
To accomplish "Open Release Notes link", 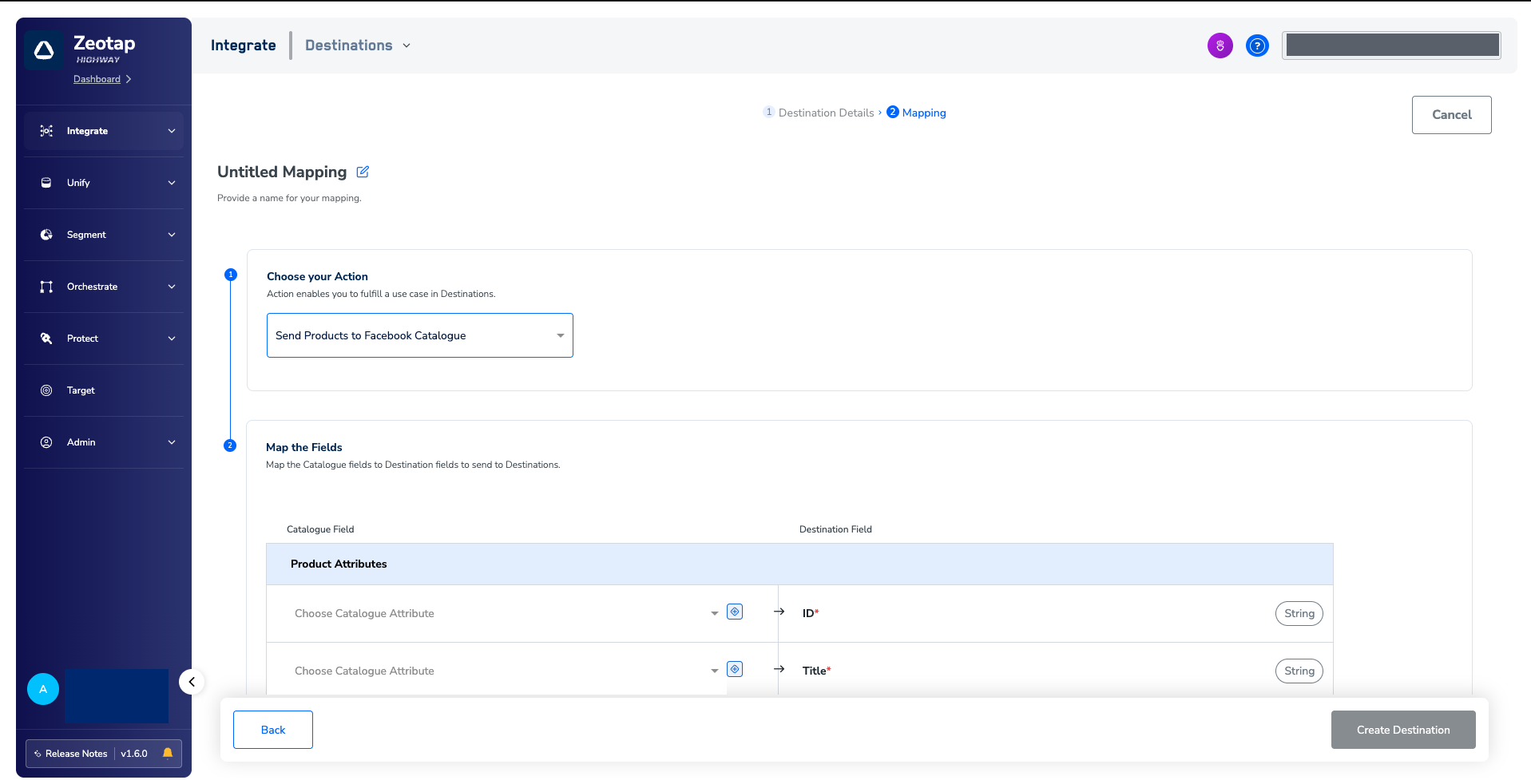I will pos(76,754).
